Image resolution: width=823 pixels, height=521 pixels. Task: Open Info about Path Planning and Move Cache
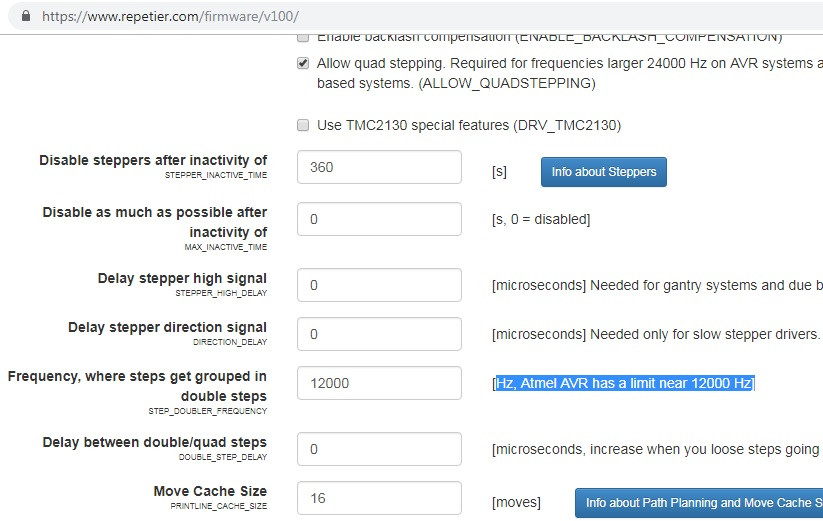pyautogui.click(x=702, y=503)
